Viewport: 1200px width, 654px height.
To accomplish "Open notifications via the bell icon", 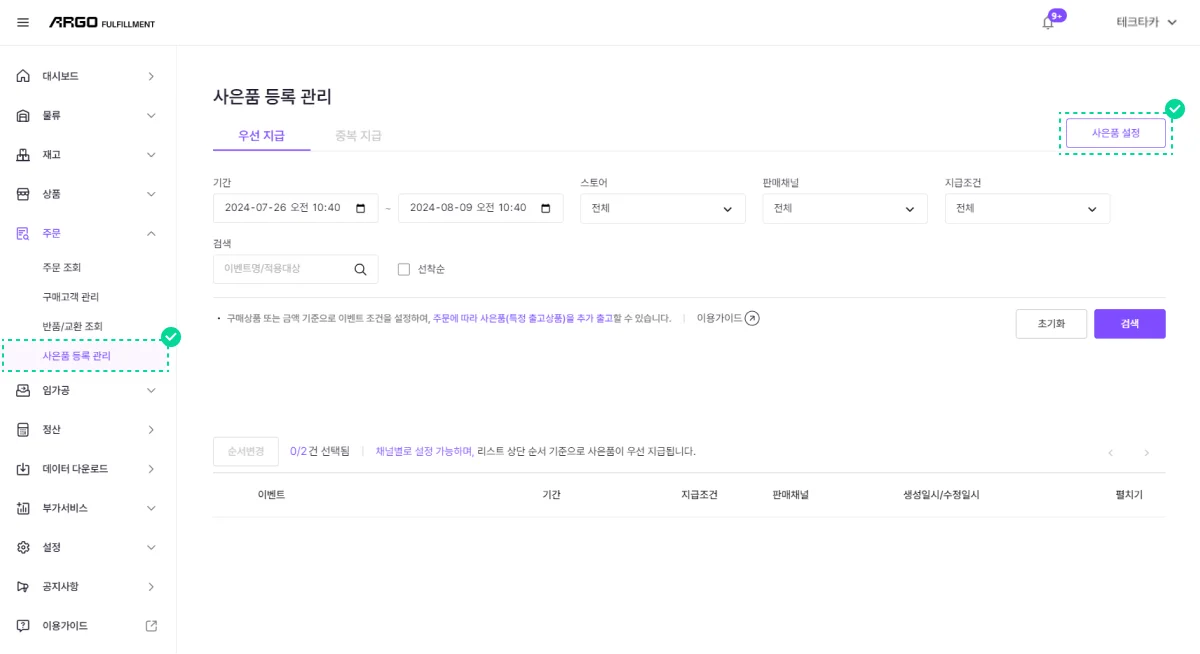I will tap(1047, 22).
